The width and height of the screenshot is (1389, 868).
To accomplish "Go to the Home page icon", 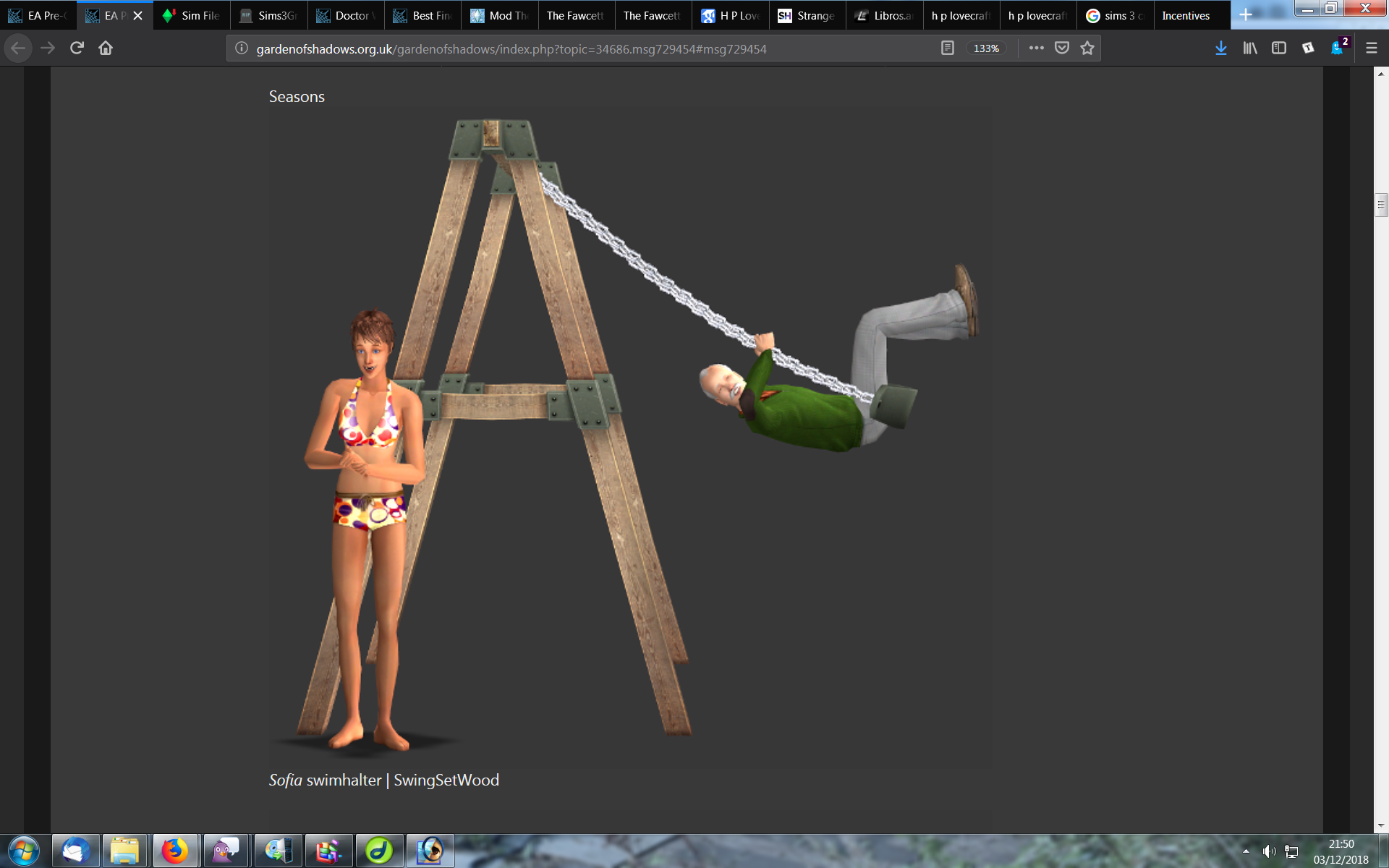I will point(106,48).
